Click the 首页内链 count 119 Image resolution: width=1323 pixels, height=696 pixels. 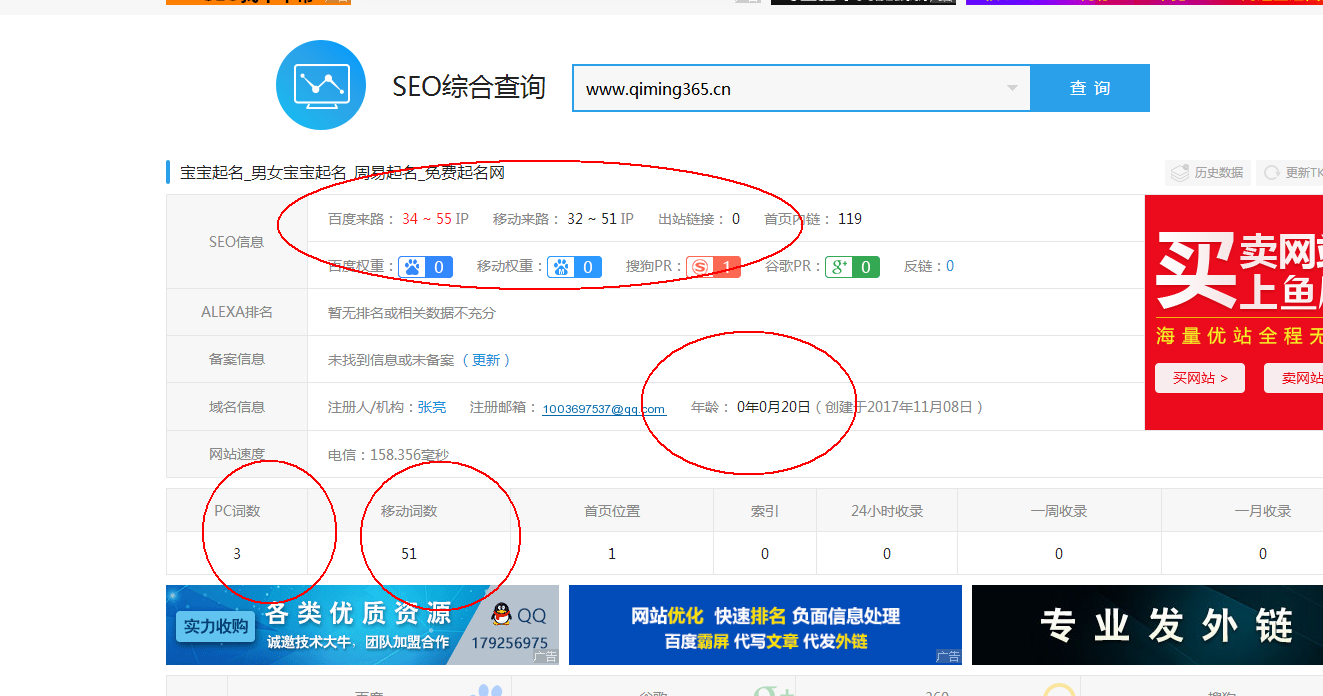pyautogui.click(x=850, y=219)
